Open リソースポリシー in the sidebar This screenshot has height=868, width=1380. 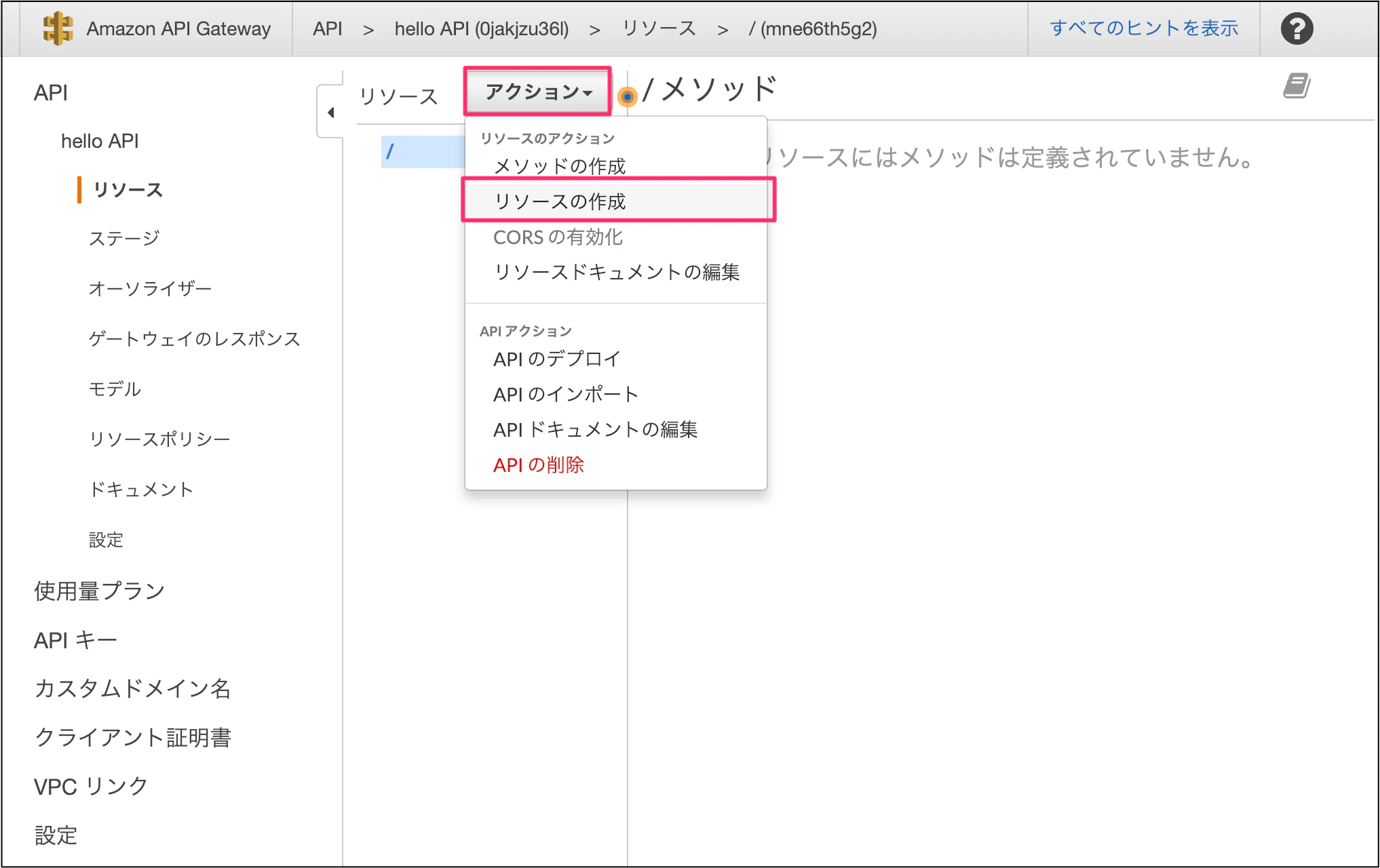tap(159, 439)
